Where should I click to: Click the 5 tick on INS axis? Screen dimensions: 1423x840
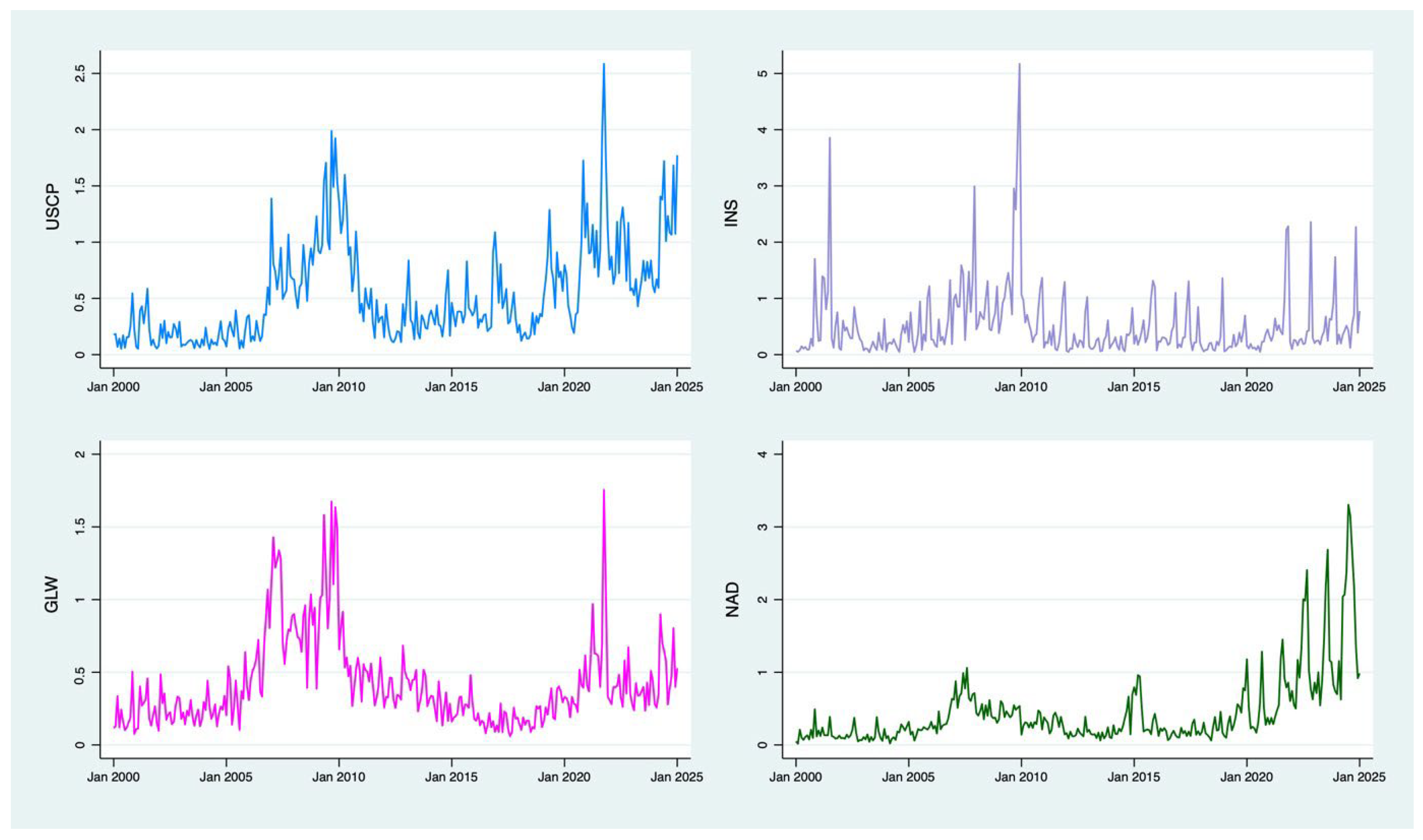(x=762, y=73)
